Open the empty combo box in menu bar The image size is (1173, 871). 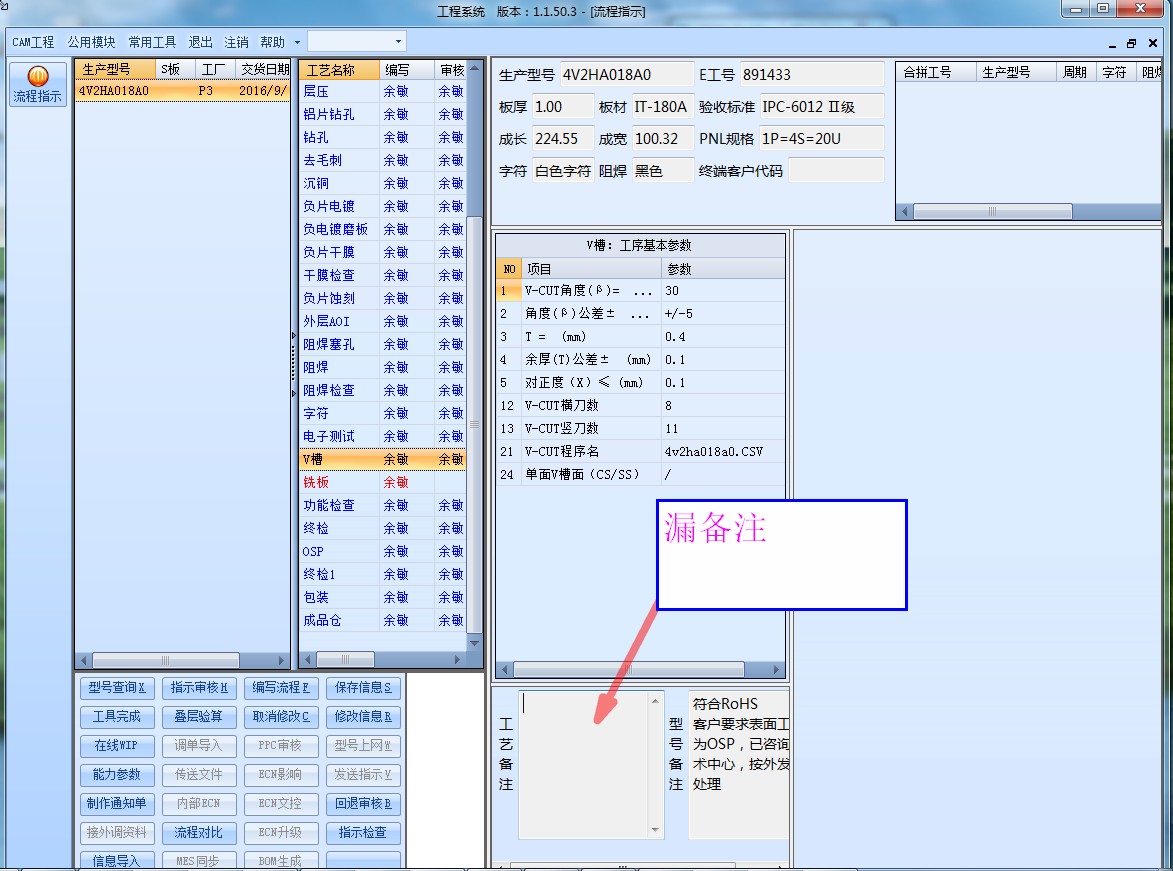click(357, 41)
